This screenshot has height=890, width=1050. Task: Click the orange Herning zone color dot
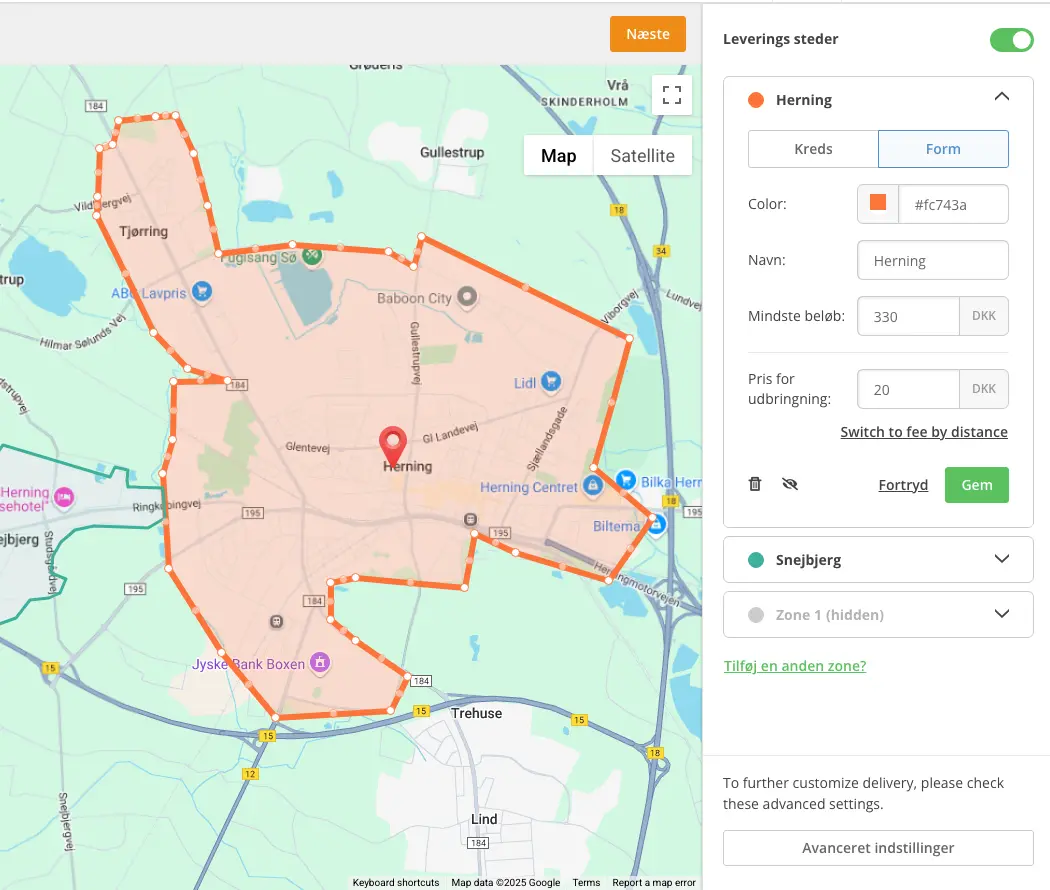point(756,100)
